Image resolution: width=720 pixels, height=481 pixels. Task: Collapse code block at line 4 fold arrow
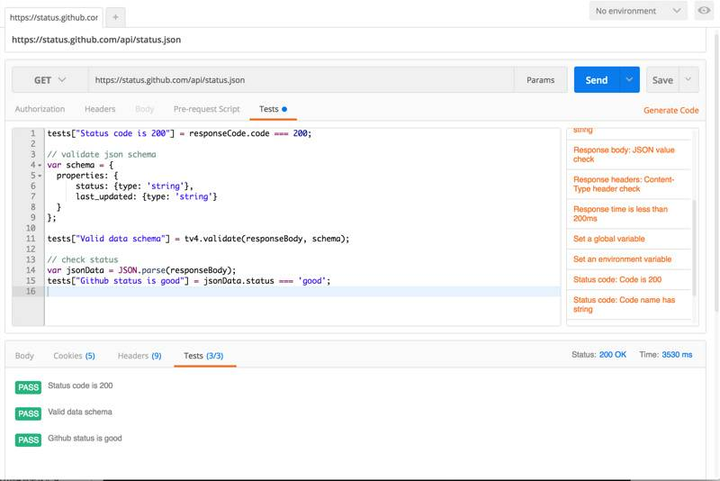[40, 165]
